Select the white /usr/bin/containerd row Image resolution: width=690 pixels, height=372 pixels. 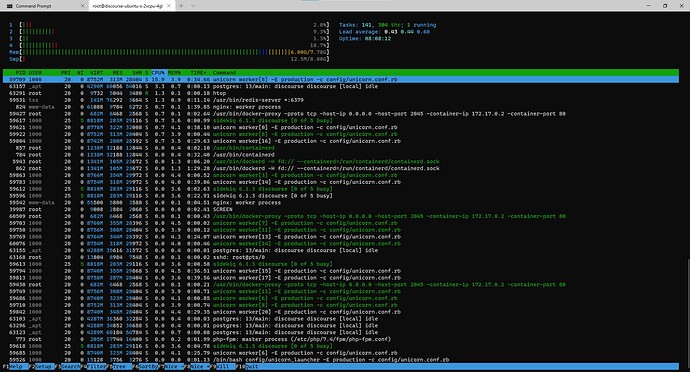click(x=341, y=155)
